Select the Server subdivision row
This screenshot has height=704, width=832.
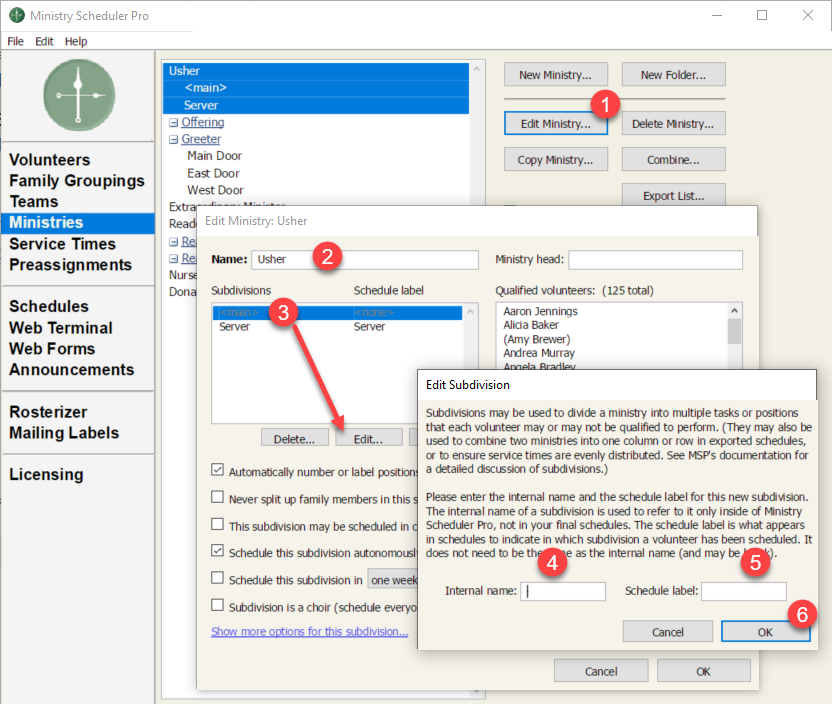tap(235, 327)
